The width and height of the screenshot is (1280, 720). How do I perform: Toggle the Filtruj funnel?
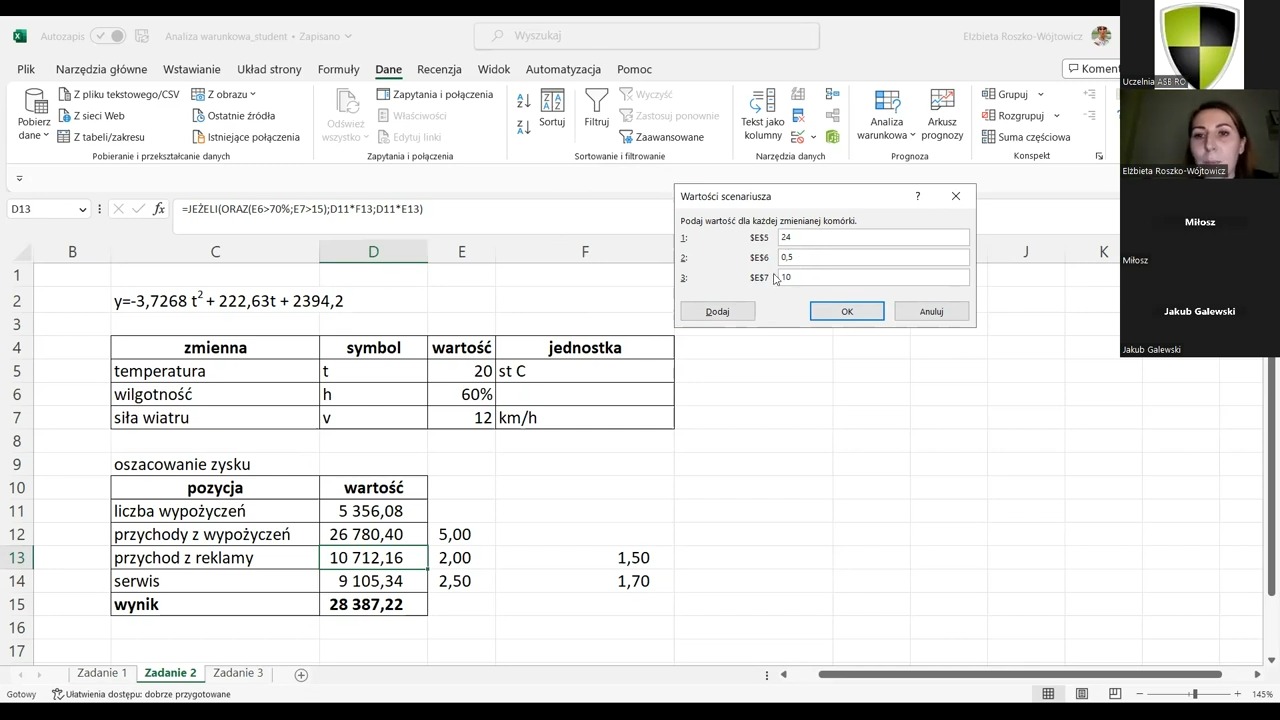point(597,109)
